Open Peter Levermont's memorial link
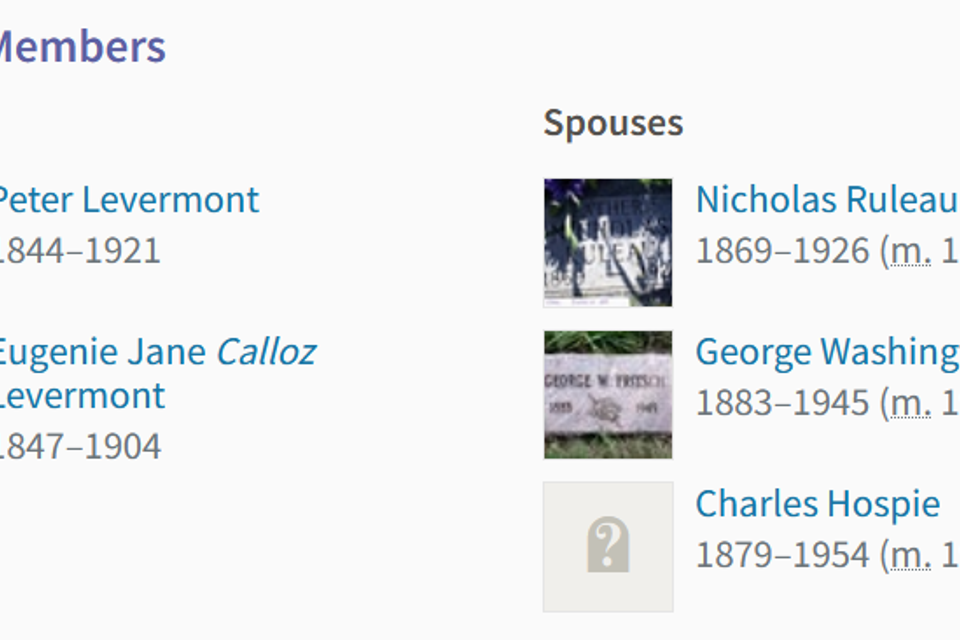Image resolution: width=960 pixels, height=640 pixels. pos(129,200)
